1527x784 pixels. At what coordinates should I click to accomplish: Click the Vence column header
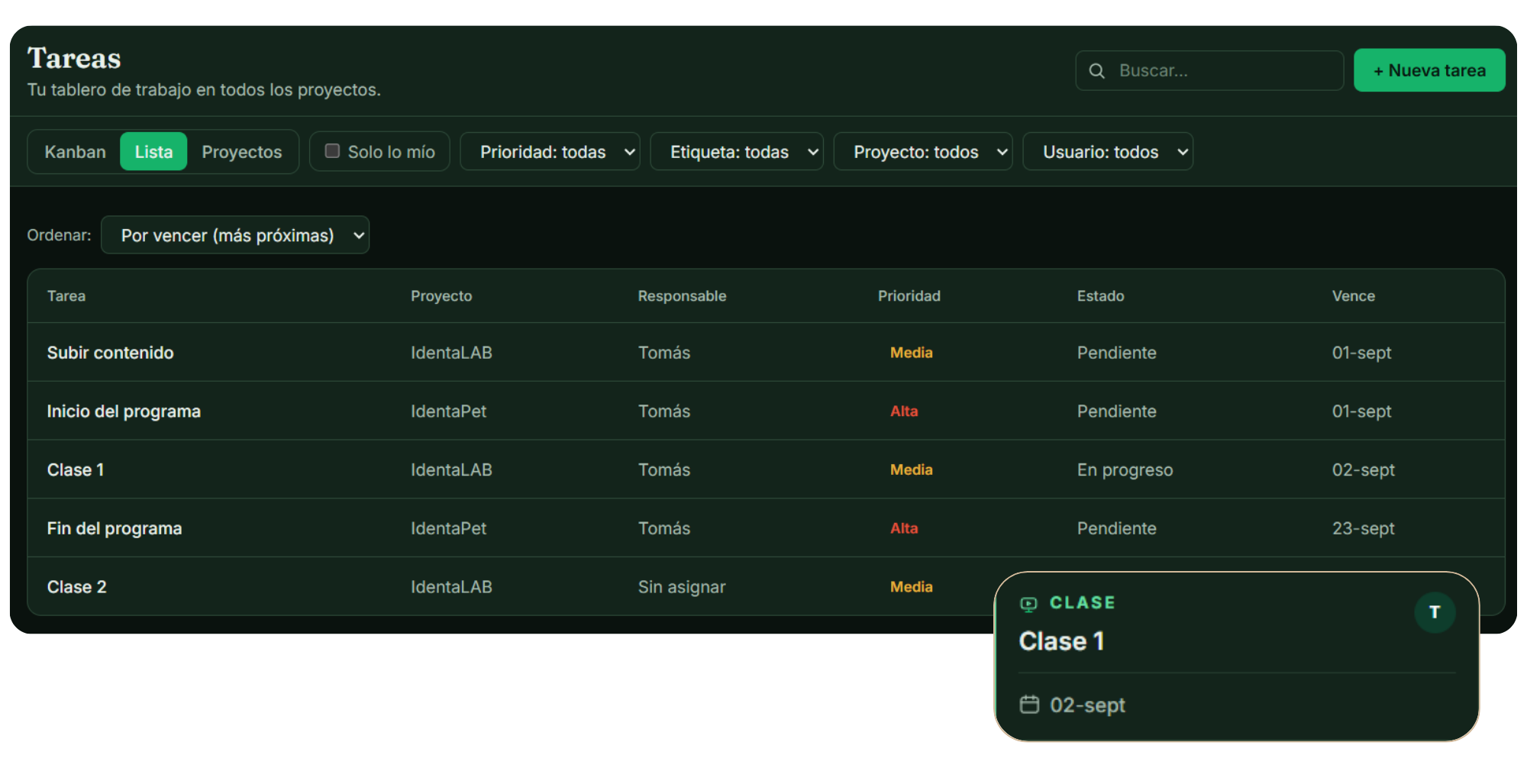pos(1353,296)
